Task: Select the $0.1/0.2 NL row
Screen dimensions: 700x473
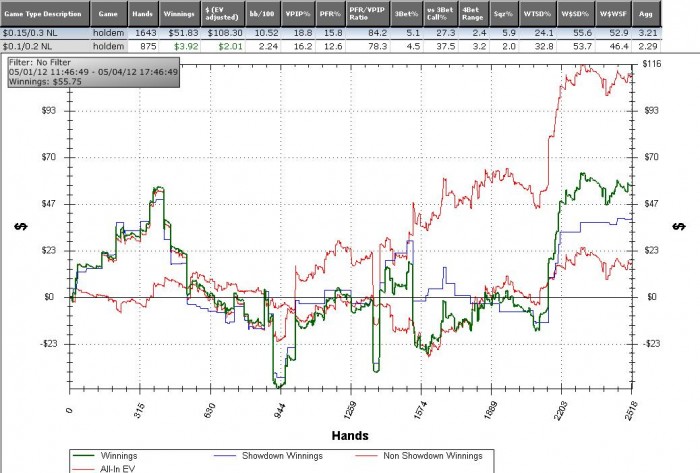Action: click(x=330, y=46)
